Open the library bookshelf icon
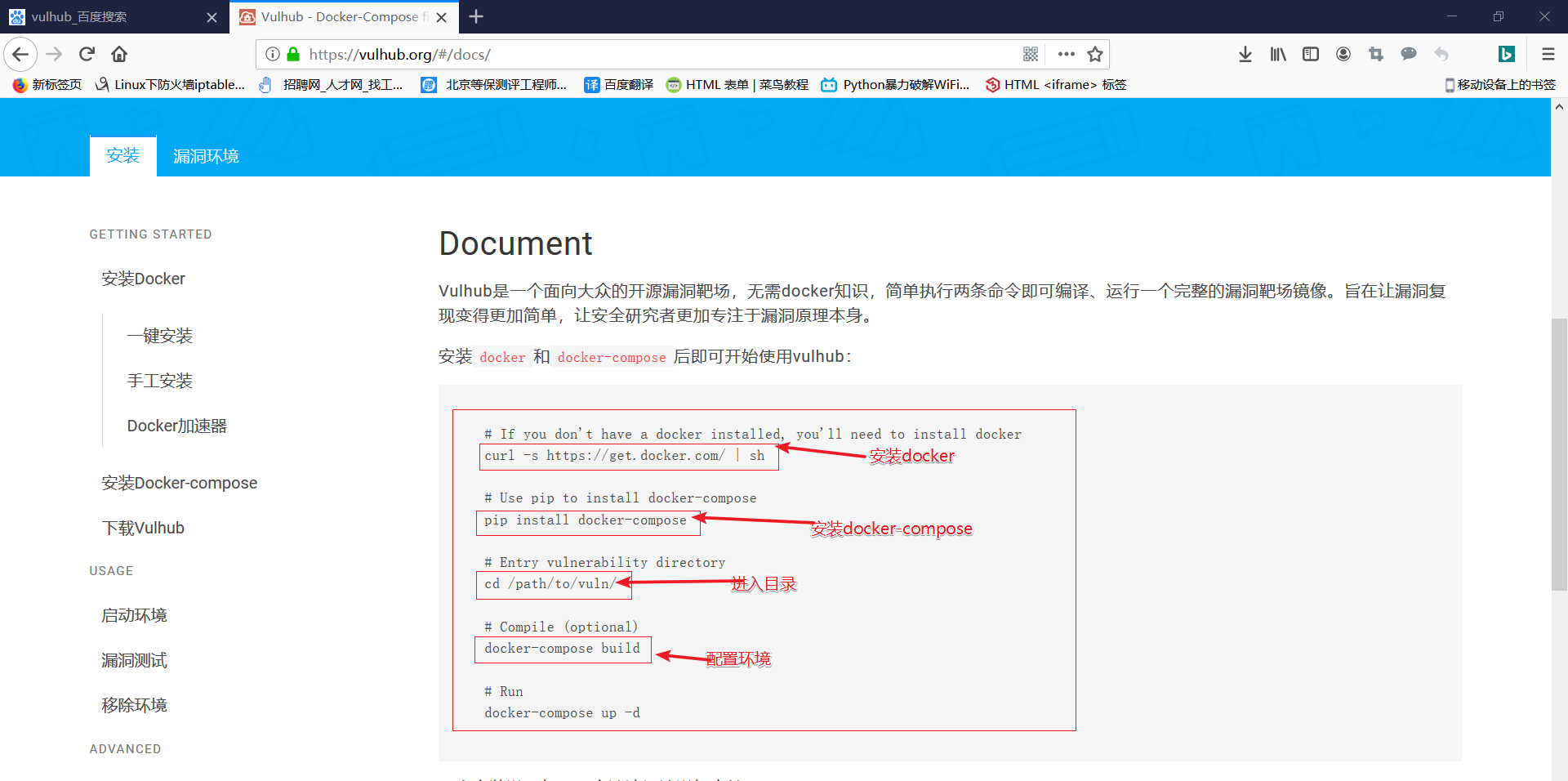The width and height of the screenshot is (1568, 781). pyautogui.click(x=1278, y=55)
